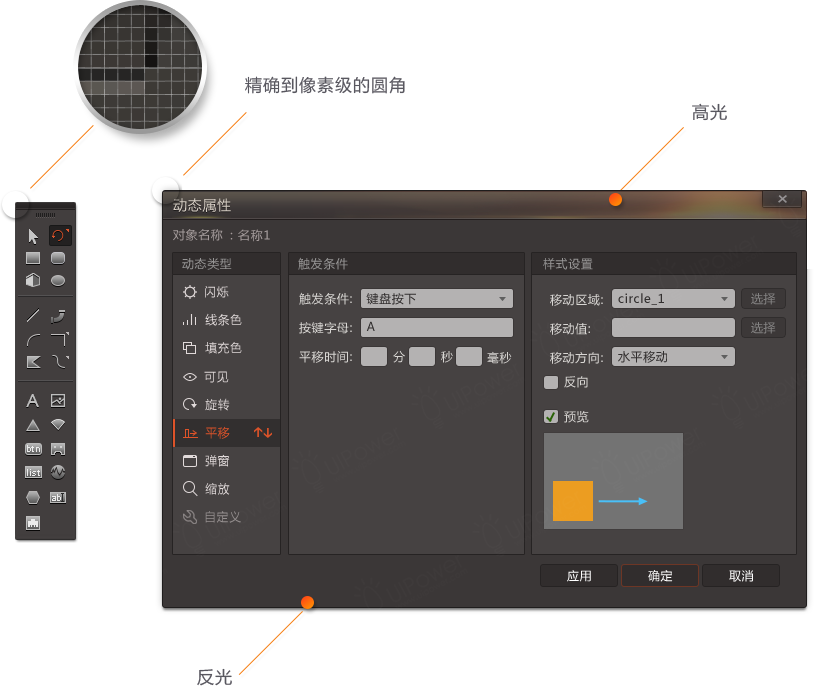This screenshot has width=814, height=686.
Task: Select the network port widget tool
Action: coord(33,523)
